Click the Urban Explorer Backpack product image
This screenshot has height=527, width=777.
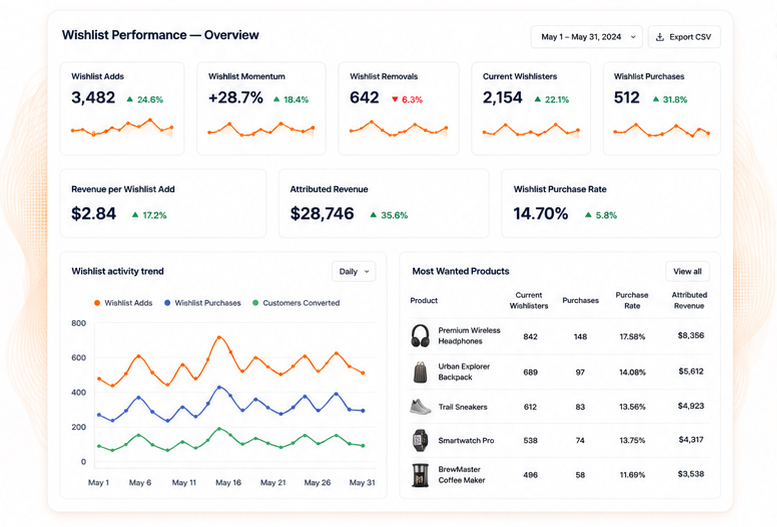click(420, 372)
